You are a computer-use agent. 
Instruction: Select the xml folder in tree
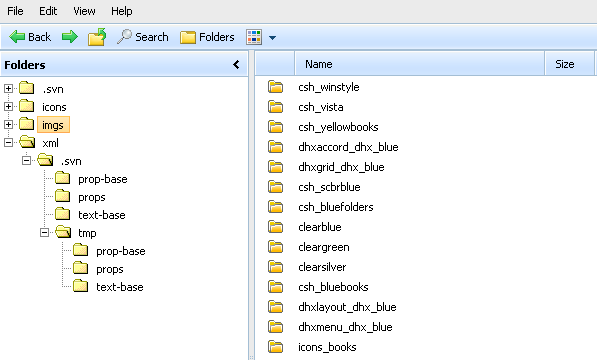[x=50, y=143]
